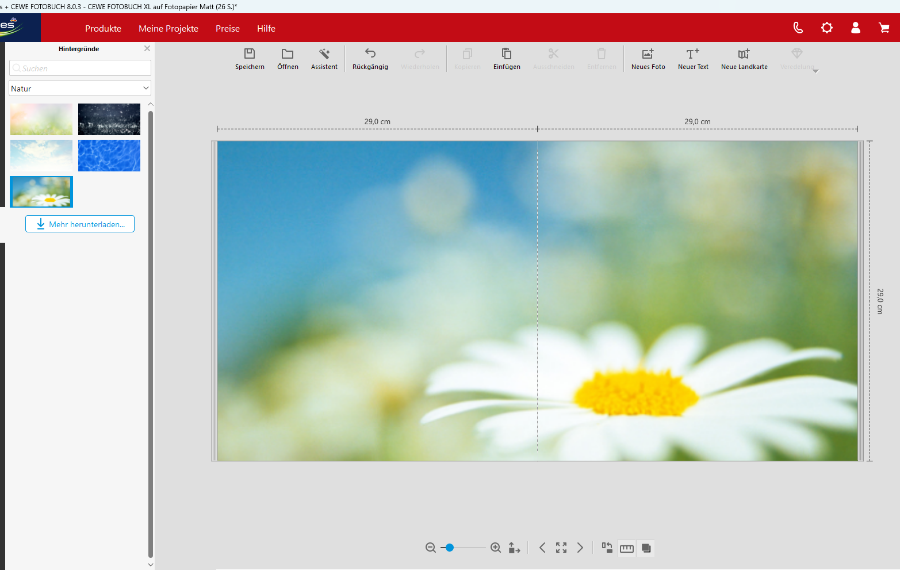Image resolution: width=900 pixels, height=570 pixels.
Task: Open the Meine Projekte menu
Action: pyautogui.click(x=168, y=28)
